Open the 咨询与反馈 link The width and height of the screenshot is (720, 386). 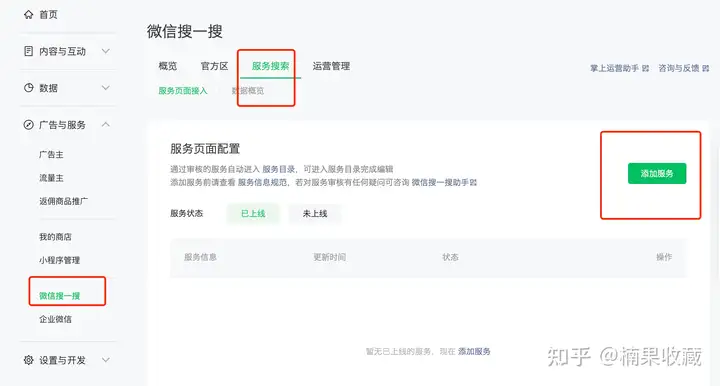point(679,68)
